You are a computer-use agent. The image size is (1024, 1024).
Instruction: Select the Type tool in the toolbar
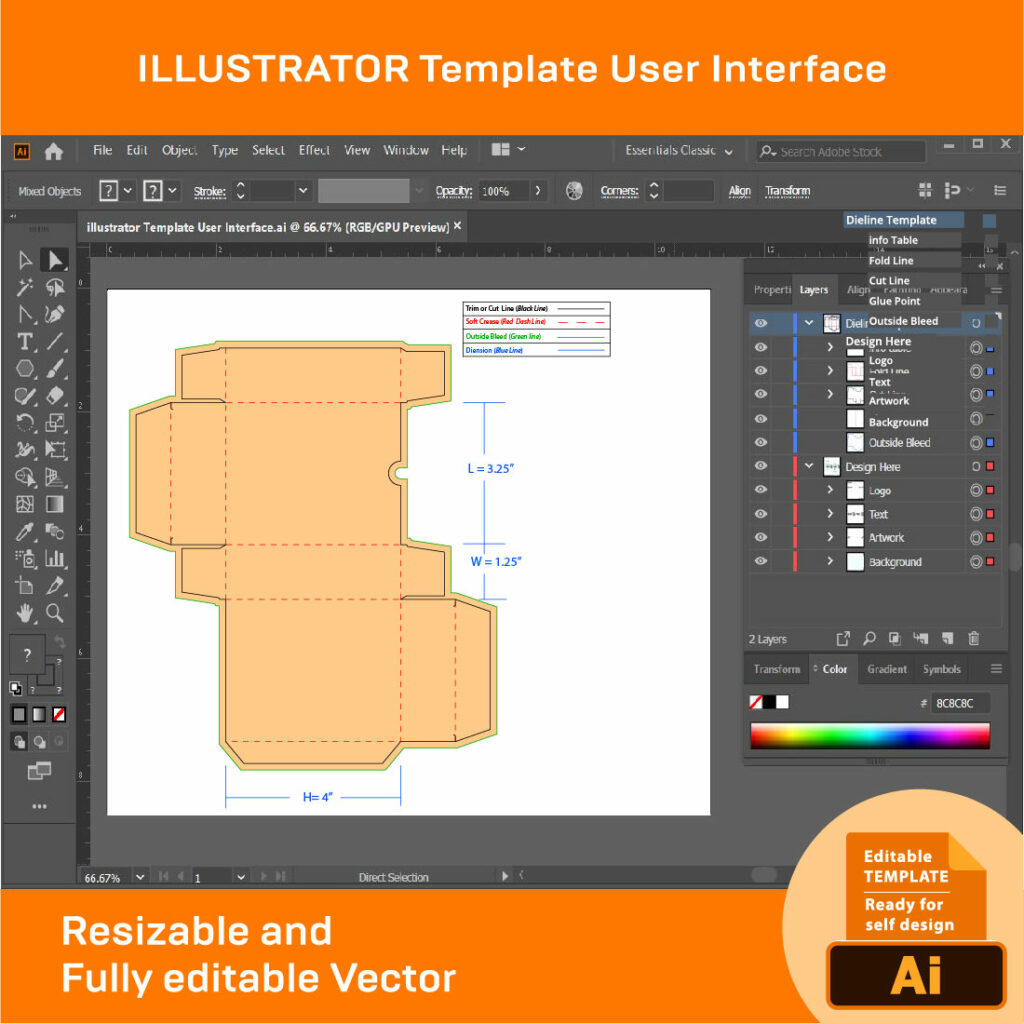[x=25, y=339]
